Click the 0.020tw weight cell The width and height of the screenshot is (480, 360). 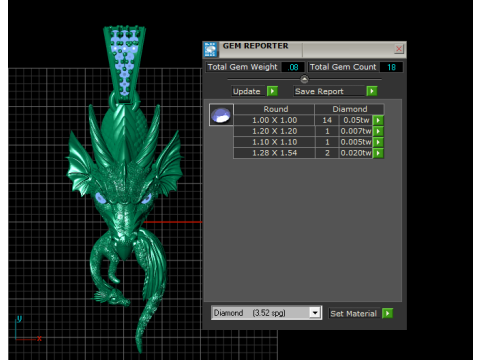pyautogui.click(x=356, y=153)
